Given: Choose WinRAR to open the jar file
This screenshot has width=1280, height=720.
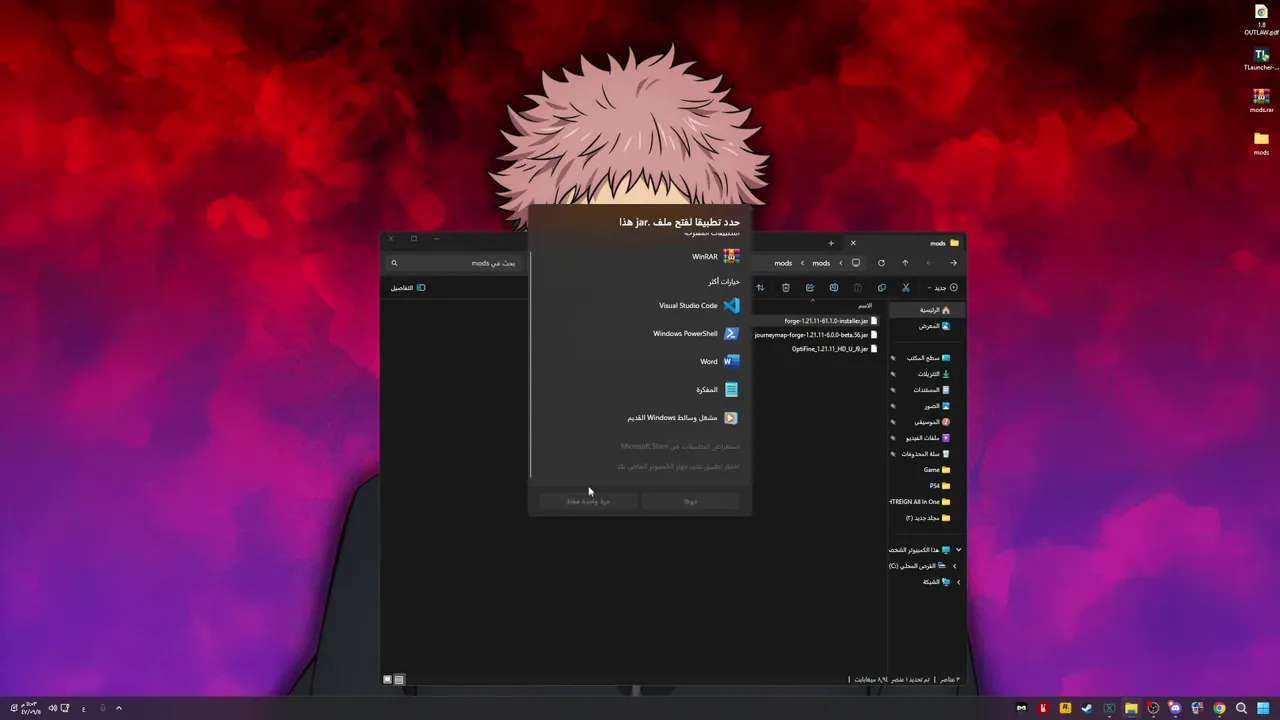Looking at the screenshot, I should (x=640, y=257).
